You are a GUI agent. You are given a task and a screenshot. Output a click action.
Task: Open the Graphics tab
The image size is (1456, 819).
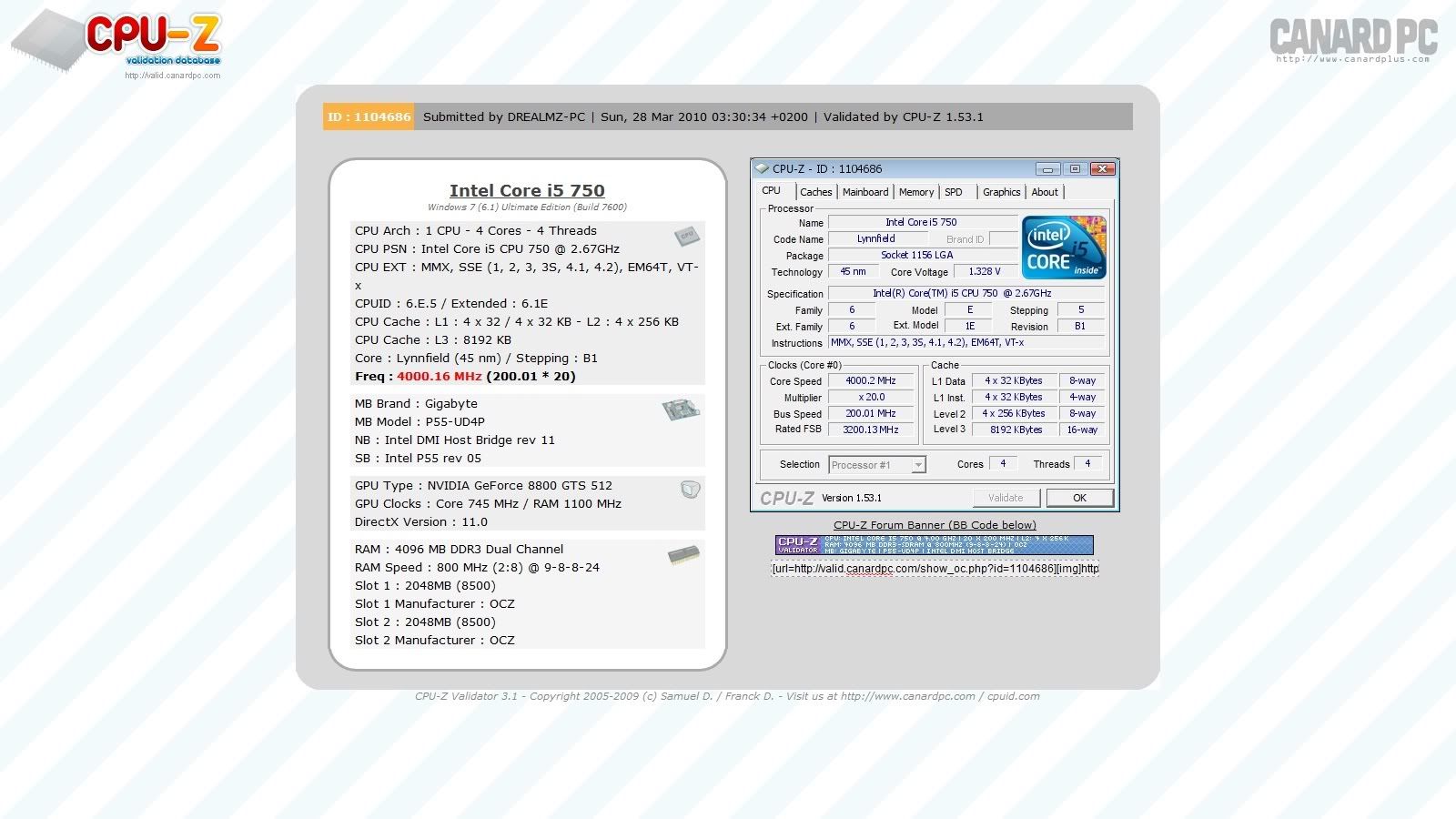pos(1001,192)
